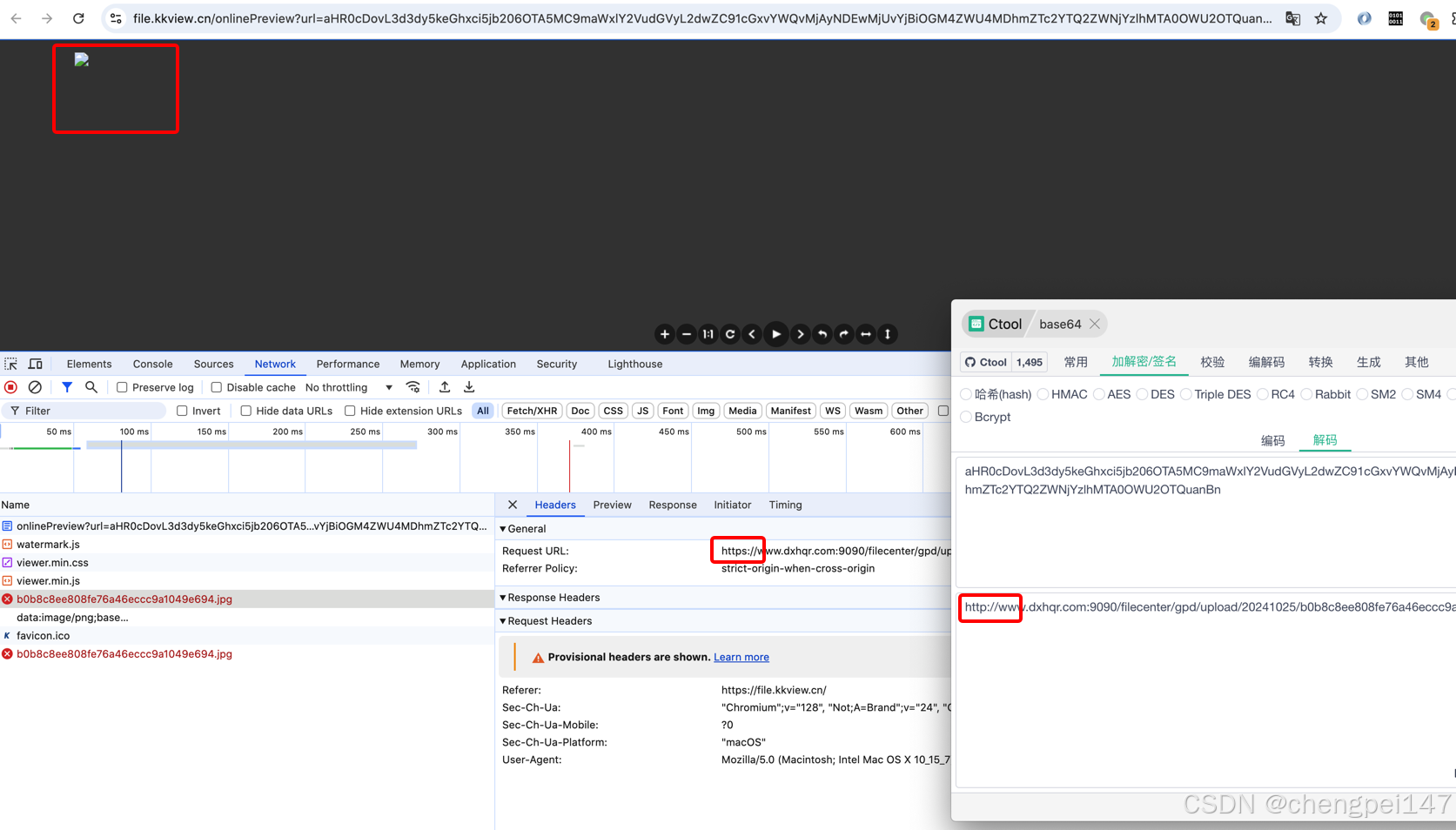Switch to the Console panel
Viewport: 1456px width, 830px height.
point(152,364)
